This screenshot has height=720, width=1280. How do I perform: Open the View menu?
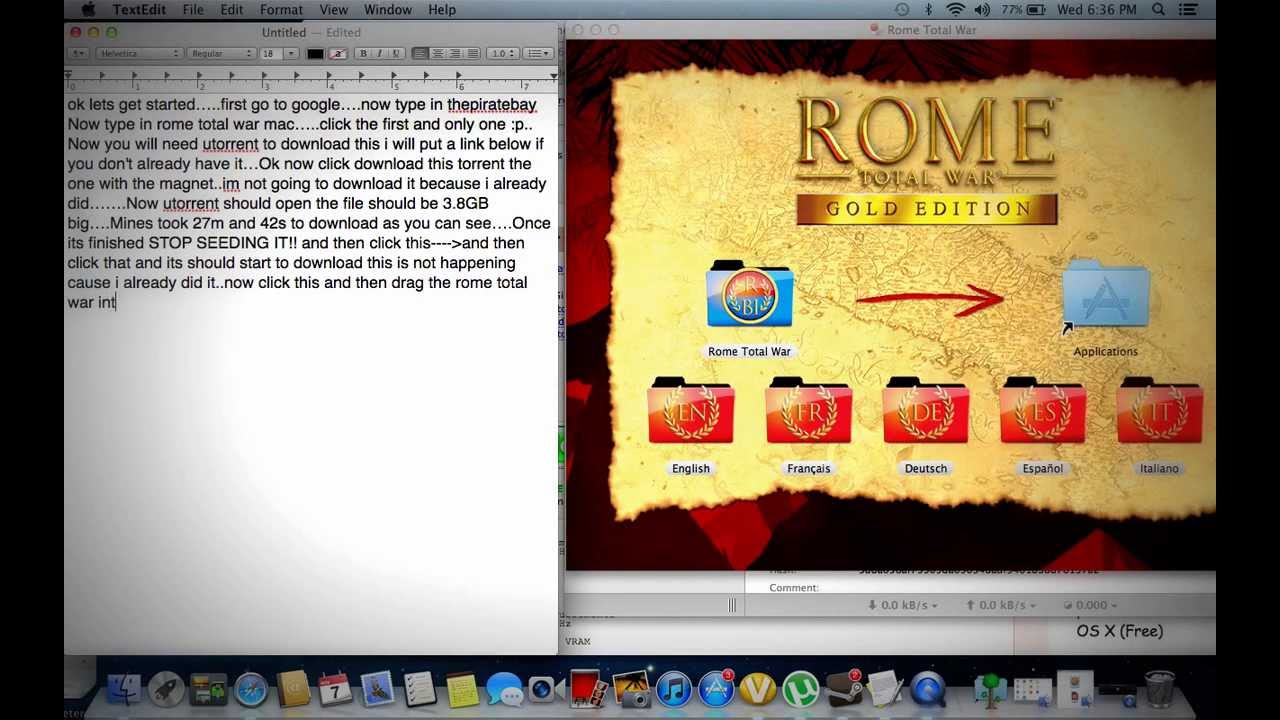(x=333, y=10)
